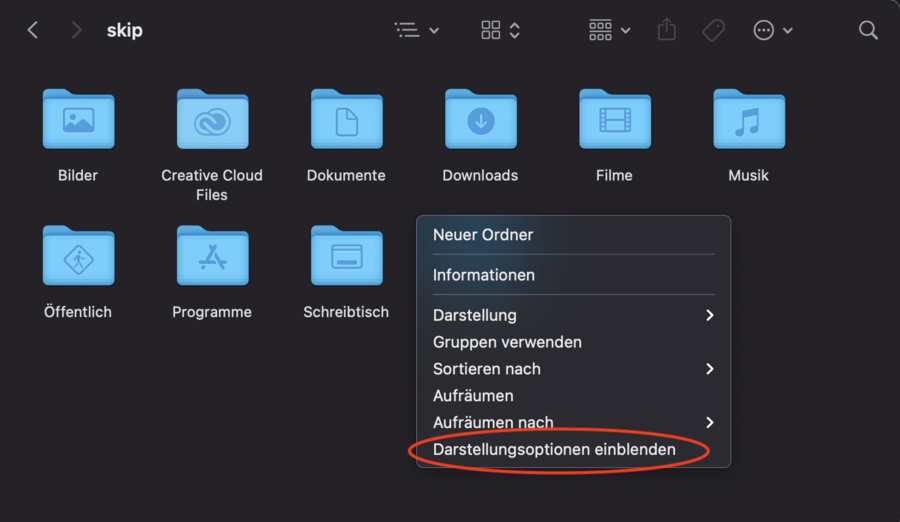Open the list view options icon
This screenshot has height=522, width=900.
(408, 30)
